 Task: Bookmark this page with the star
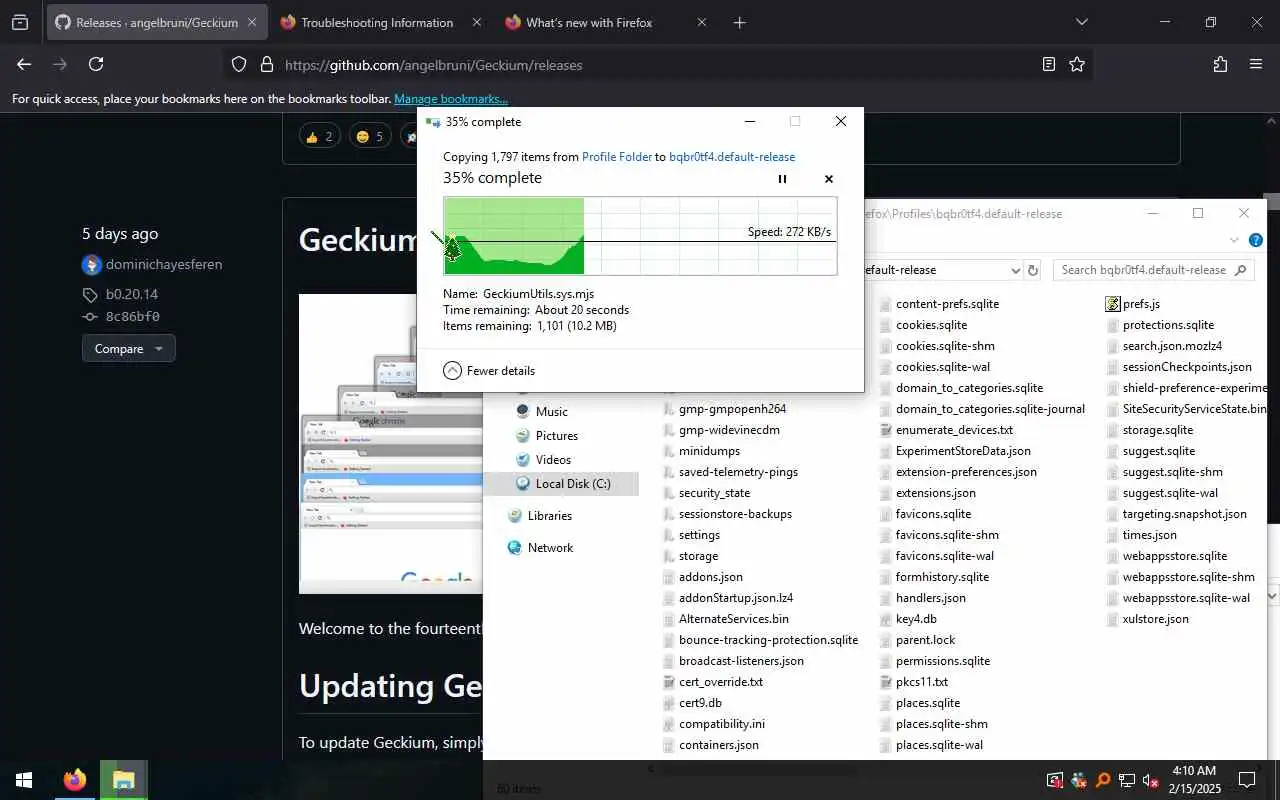pos(1077,64)
